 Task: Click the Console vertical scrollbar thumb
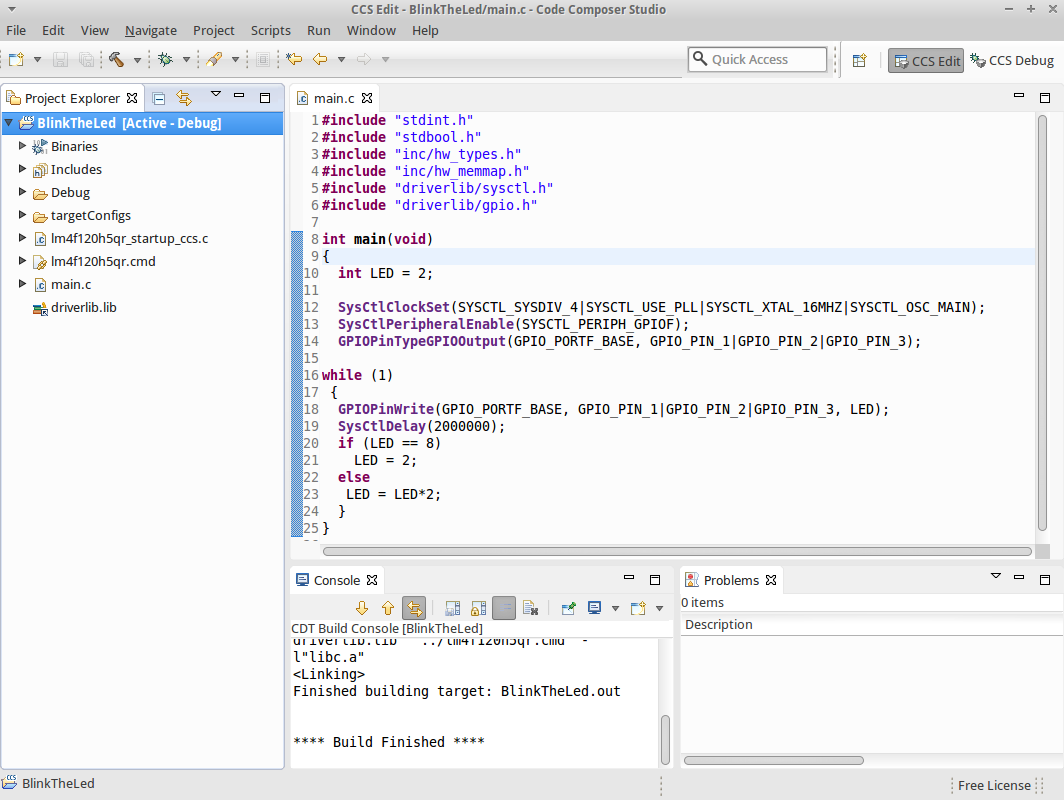pos(665,739)
